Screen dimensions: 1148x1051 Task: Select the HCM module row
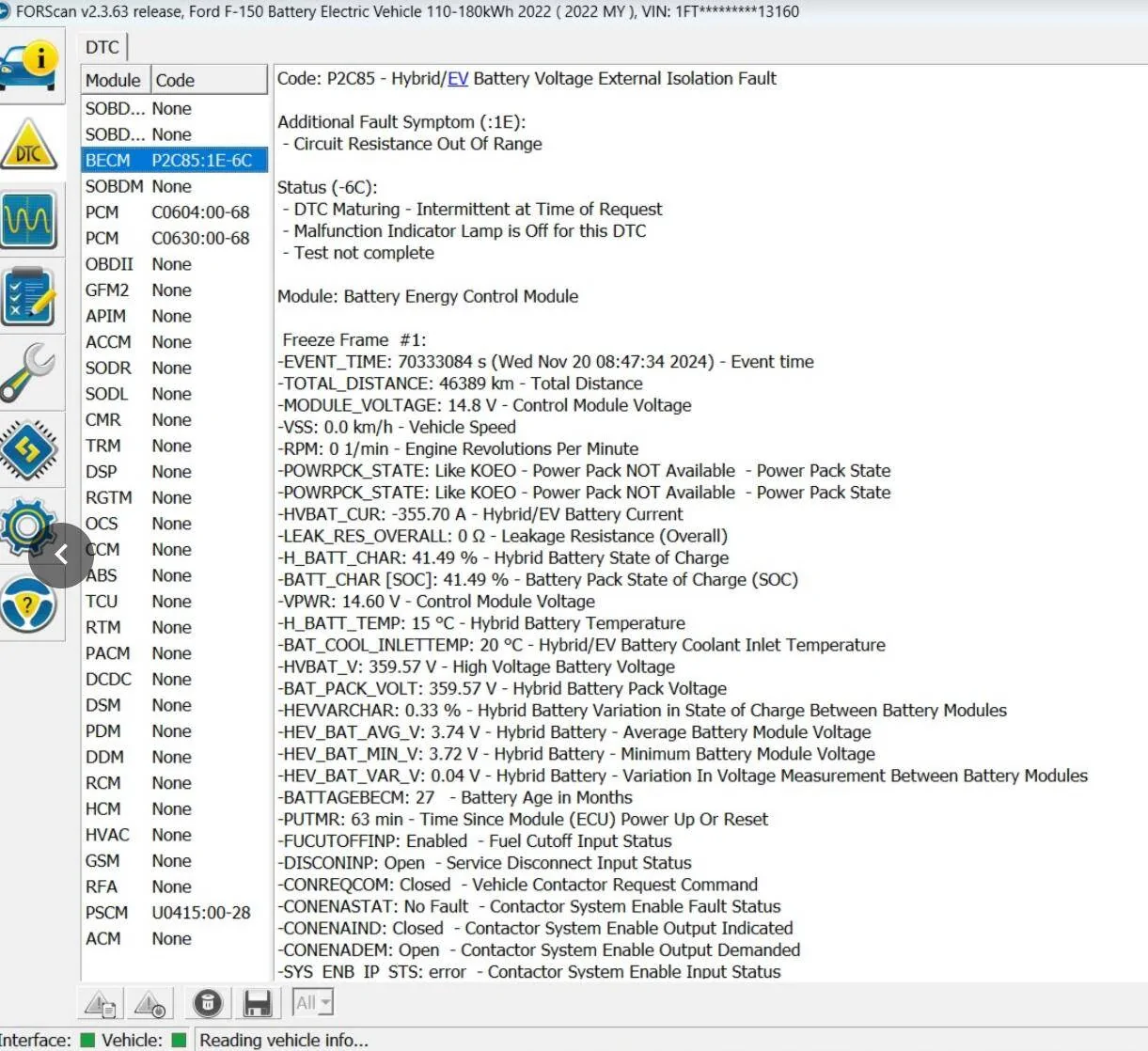pyautogui.click(x=175, y=808)
